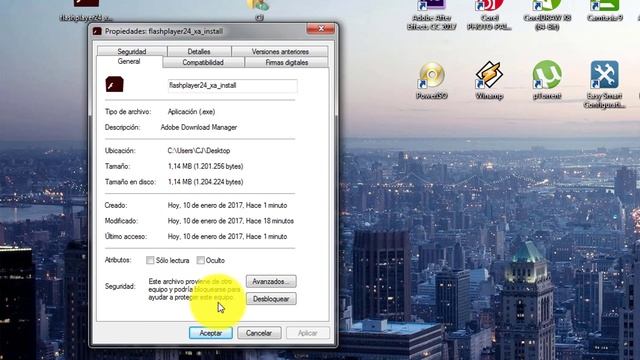This screenshot has width=640, height=360.
Task: Select the flashplayer24 file on the desktop
Action: coord(86,11)
